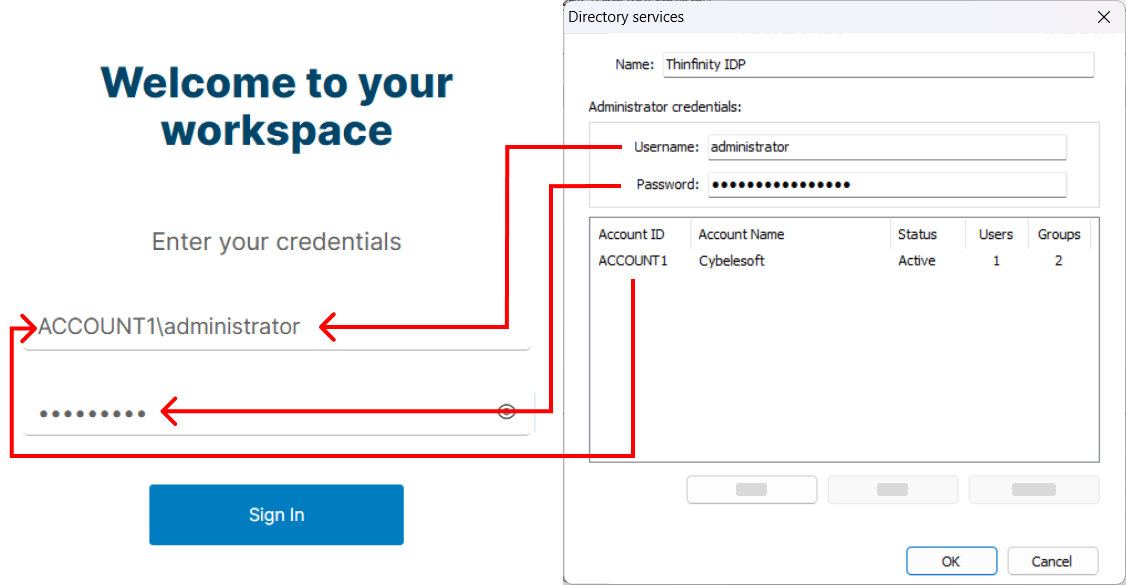Cancel the Directory services dialog
The image size is (1126, 585).
[1052, 561]
